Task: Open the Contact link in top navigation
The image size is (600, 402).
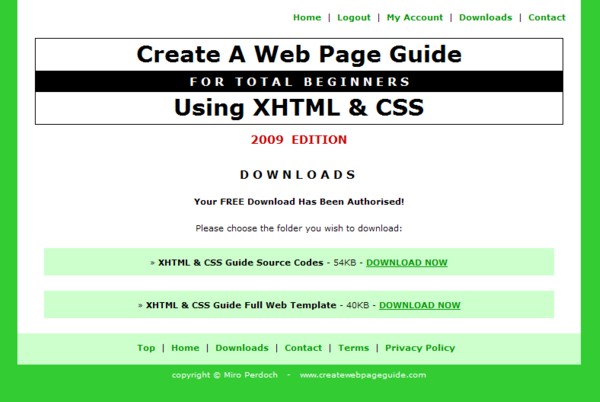Action: click(546, 18)
